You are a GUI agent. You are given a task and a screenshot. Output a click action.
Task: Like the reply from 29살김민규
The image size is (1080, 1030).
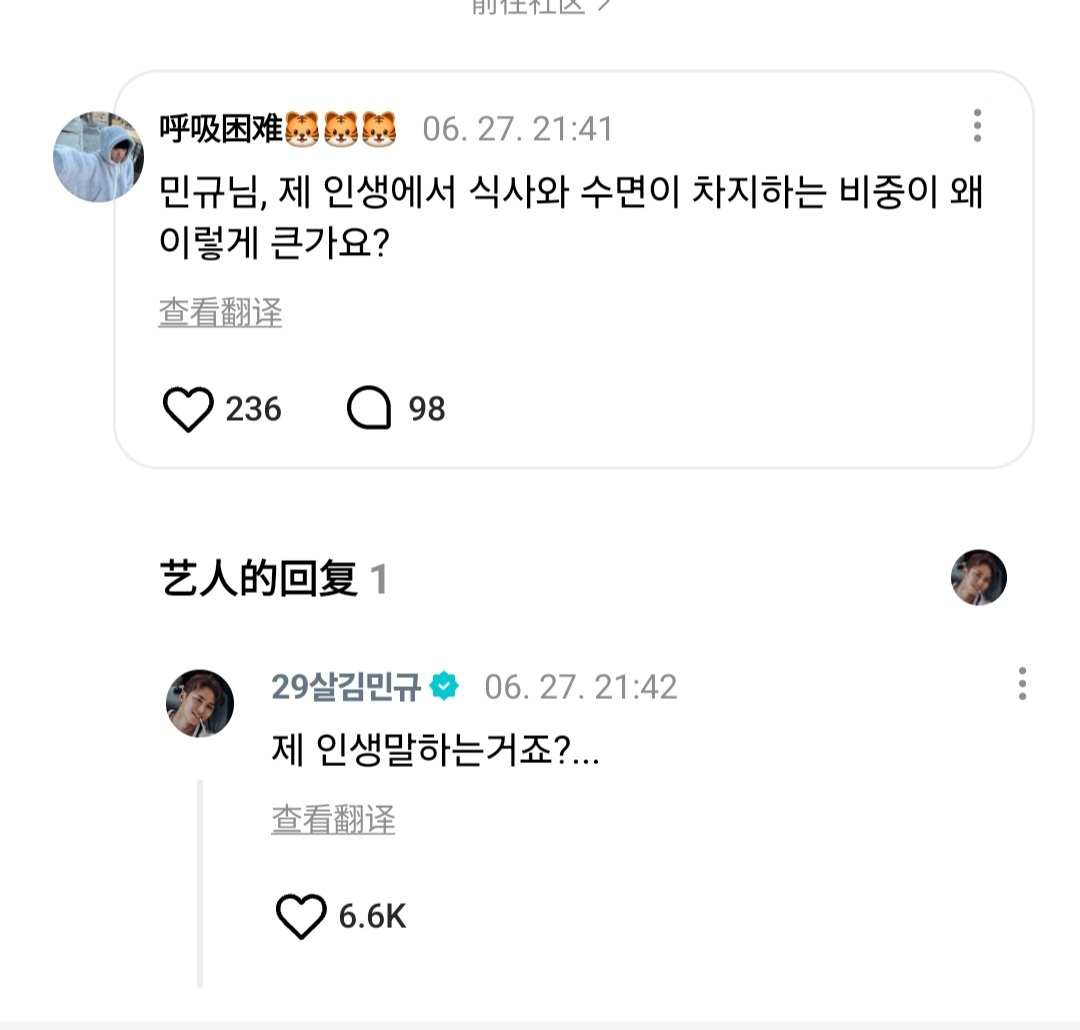301,916
